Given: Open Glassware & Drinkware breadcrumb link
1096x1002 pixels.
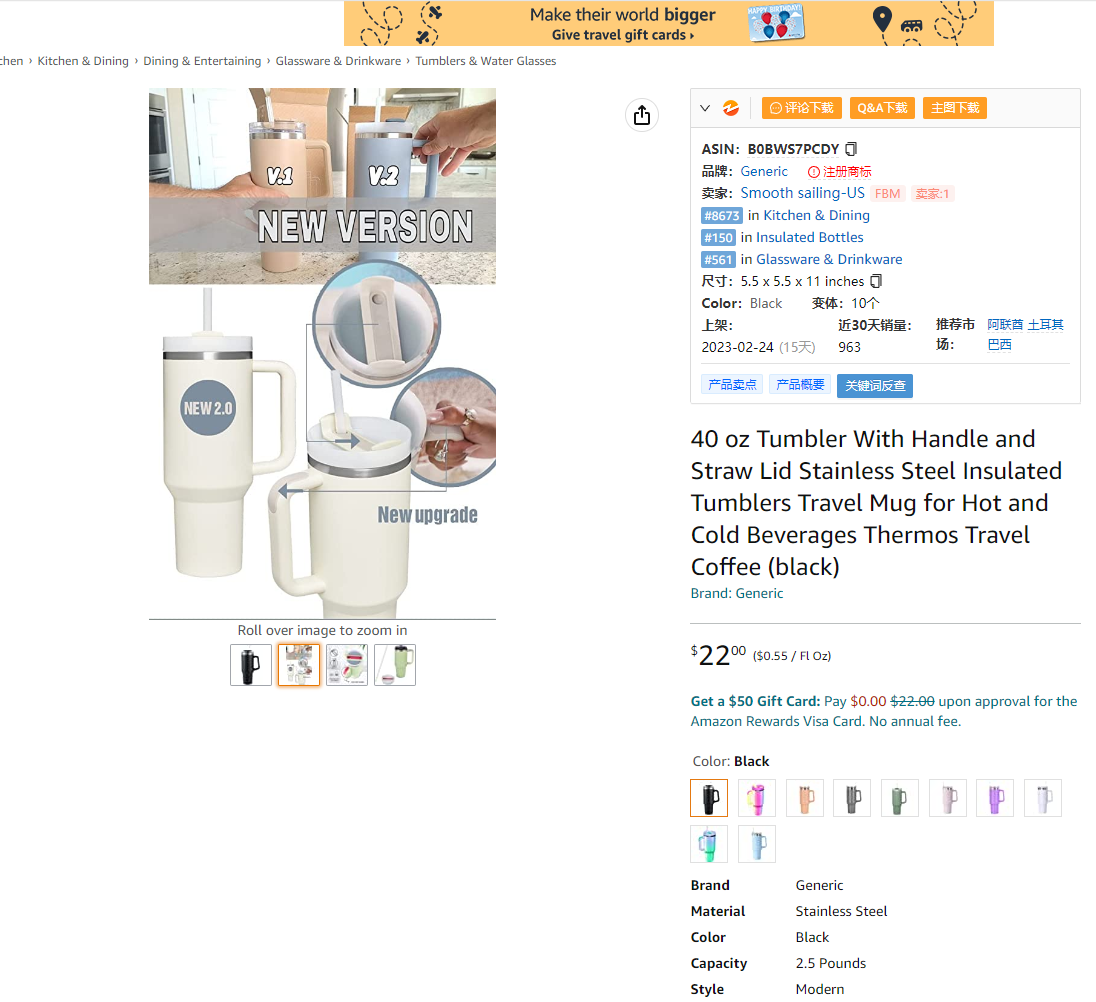Looking at the screenshot, I should tap(338, 61).
